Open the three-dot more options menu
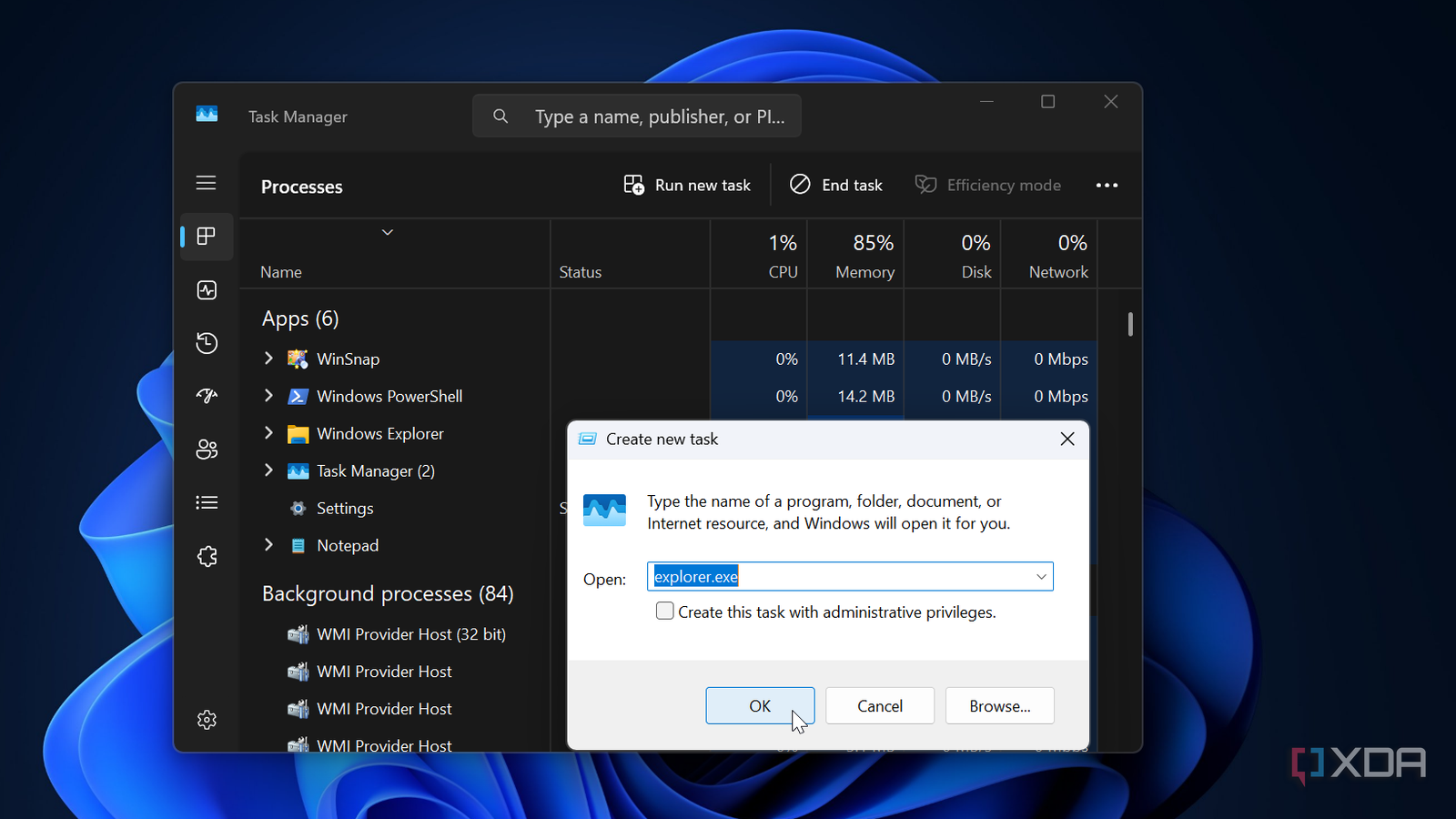This screenshot has width=1456, height=819. 1107,186
